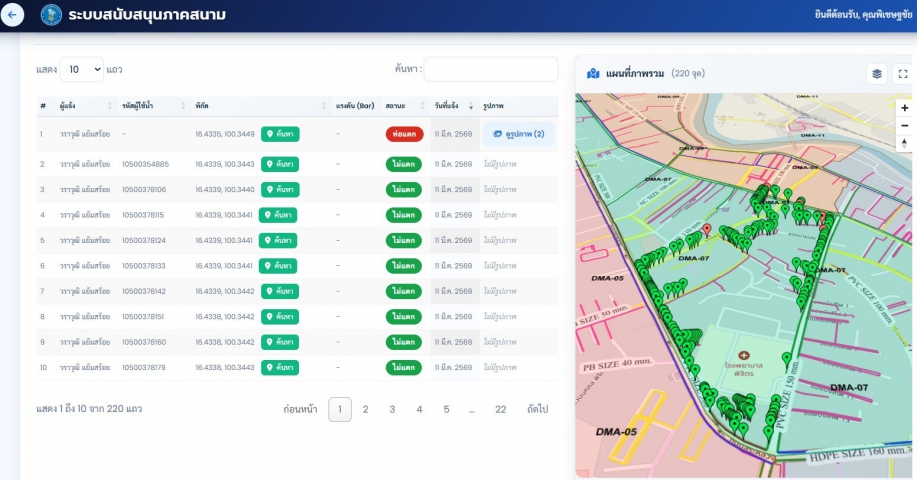
Task: Open the map layers control
Action: [x=876, y=73]
